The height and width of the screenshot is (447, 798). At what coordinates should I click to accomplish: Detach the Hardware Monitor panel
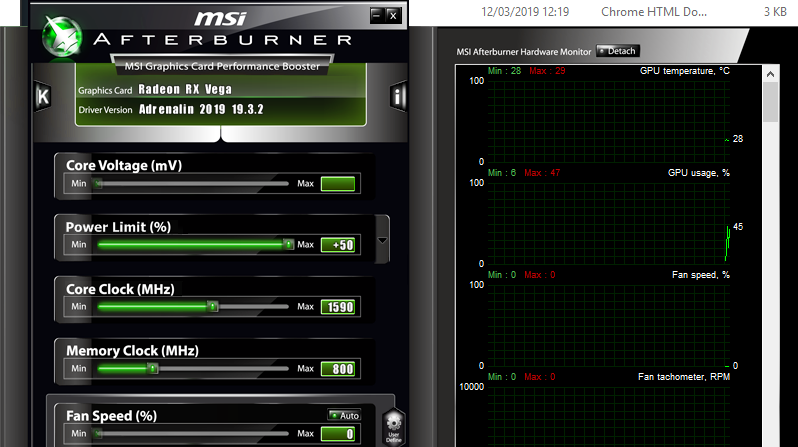(617, 51)
